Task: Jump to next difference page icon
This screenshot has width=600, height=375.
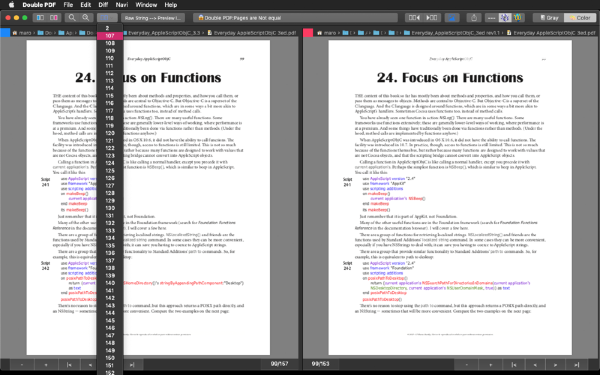Action: coord(432,18)
